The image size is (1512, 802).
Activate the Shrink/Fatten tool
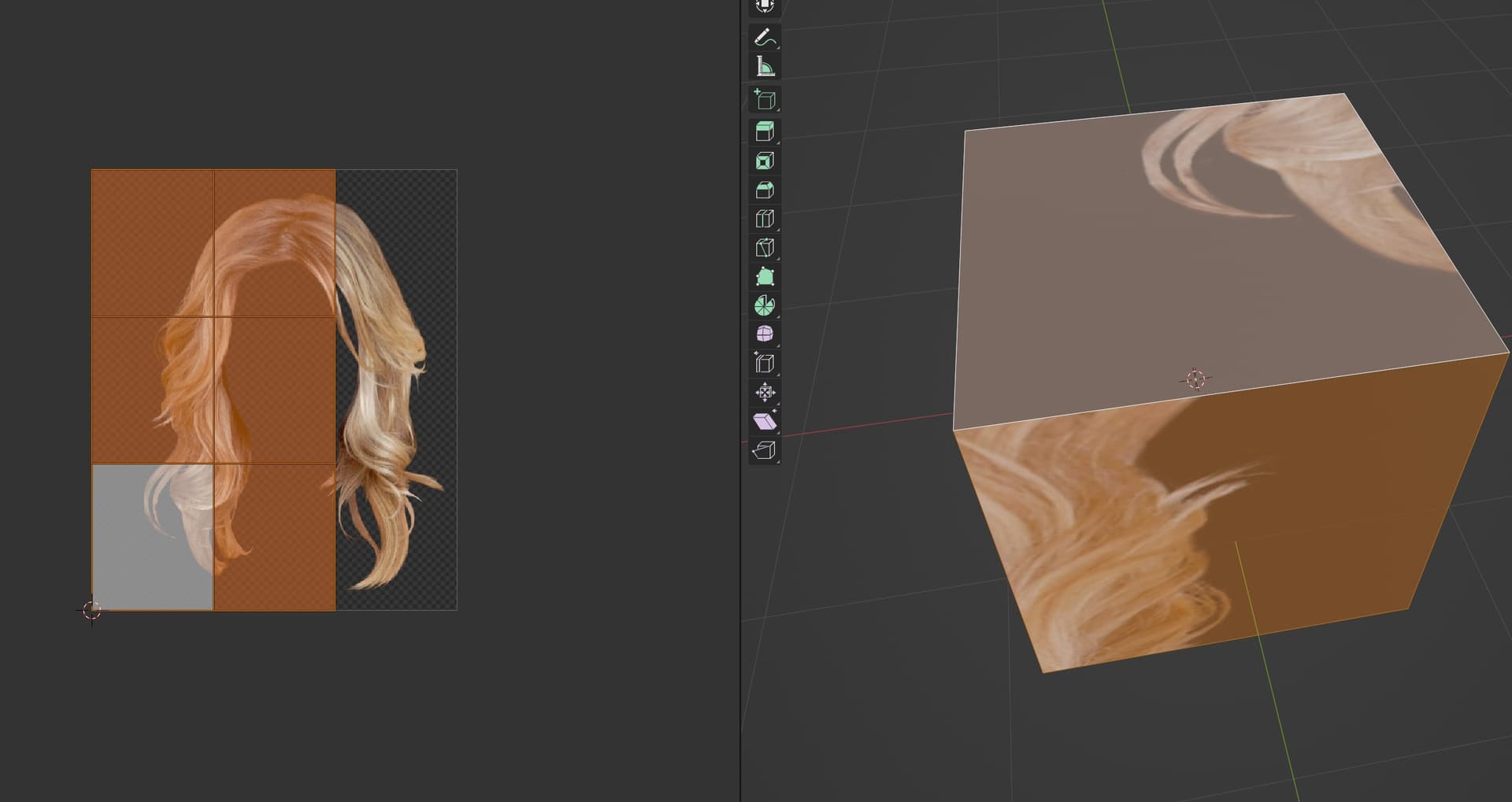(x=764, y=392)
